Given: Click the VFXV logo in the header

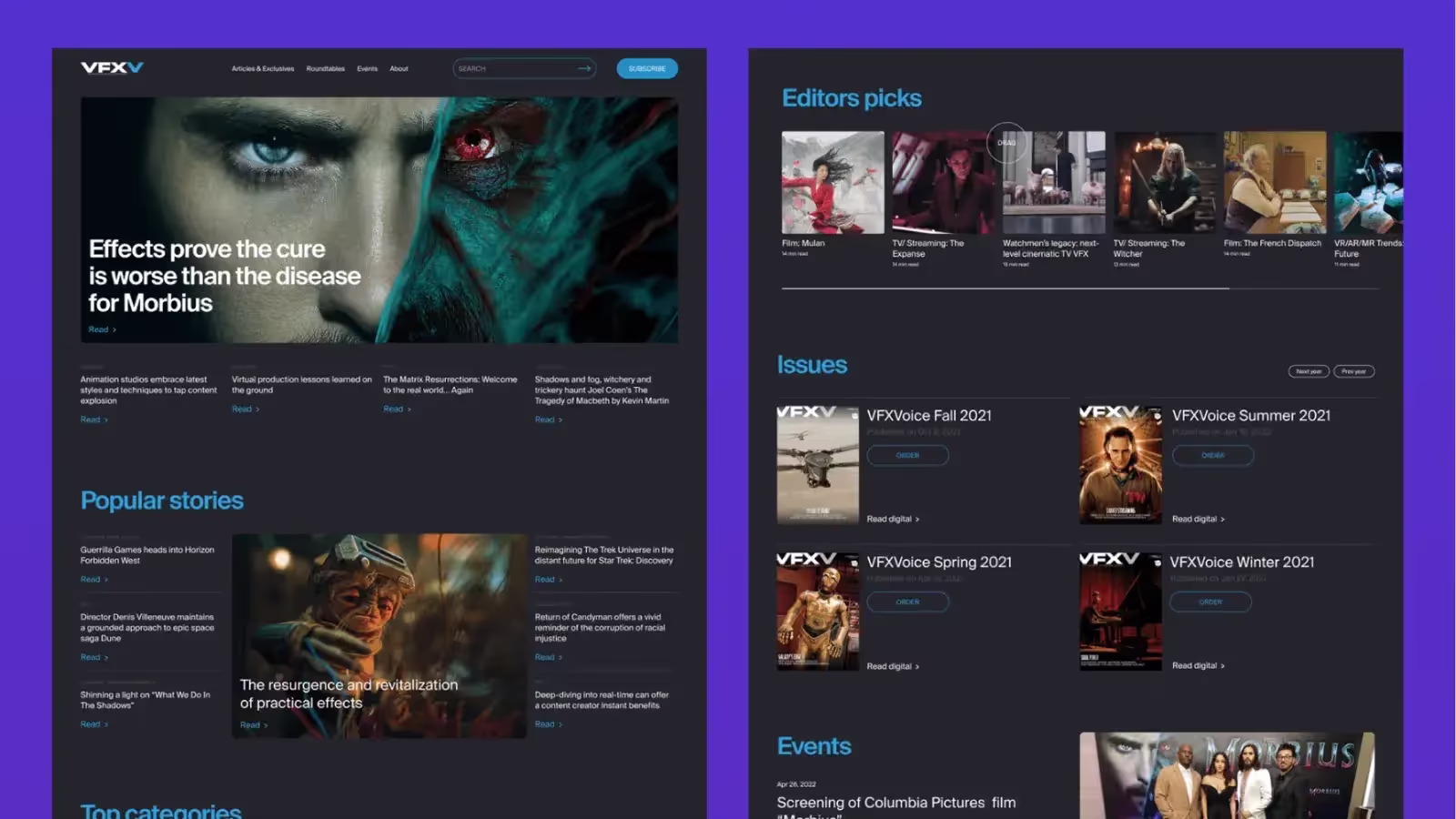Looking at the screenshot, I should click(112, 68).
